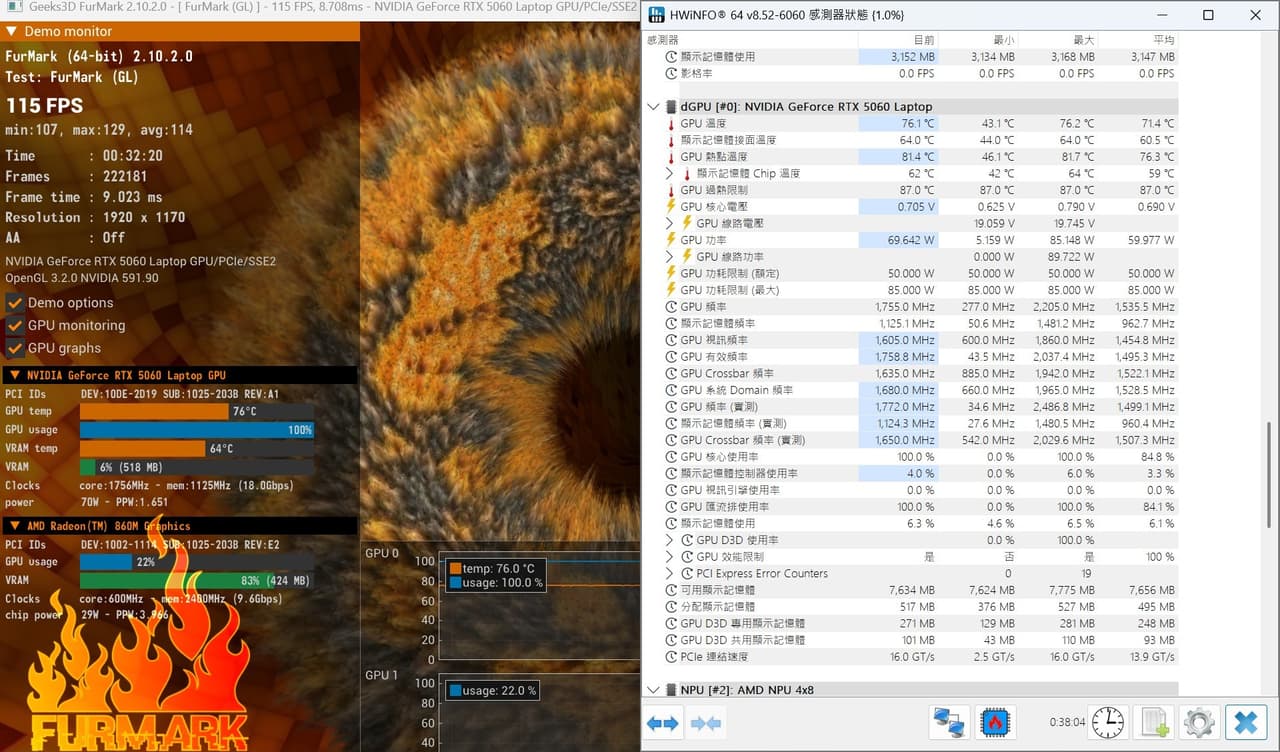Click the blue expand-columns arrows button in HWiNFO

[662, 723]
